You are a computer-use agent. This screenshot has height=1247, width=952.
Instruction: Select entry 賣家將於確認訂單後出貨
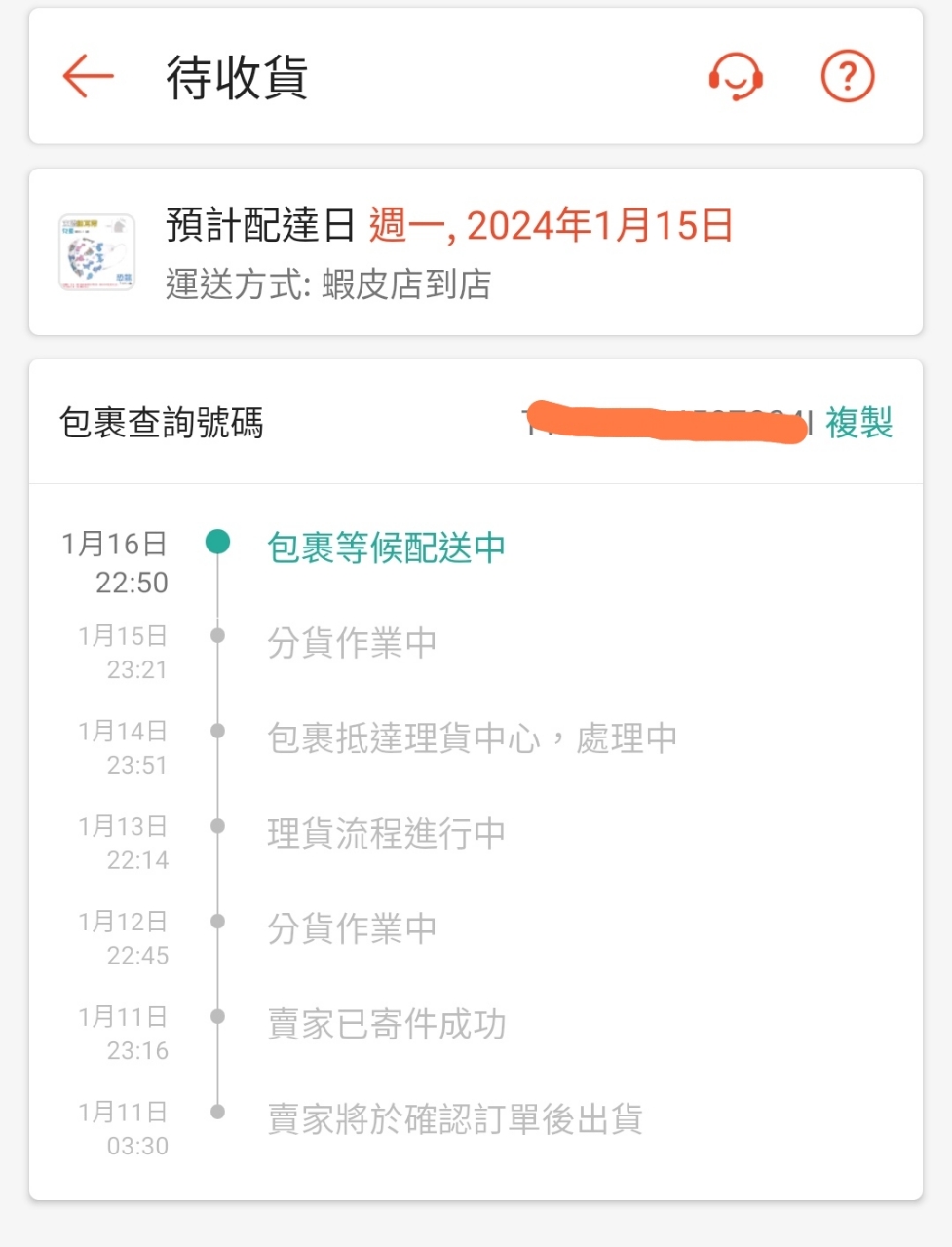[x=454, y=1119]
